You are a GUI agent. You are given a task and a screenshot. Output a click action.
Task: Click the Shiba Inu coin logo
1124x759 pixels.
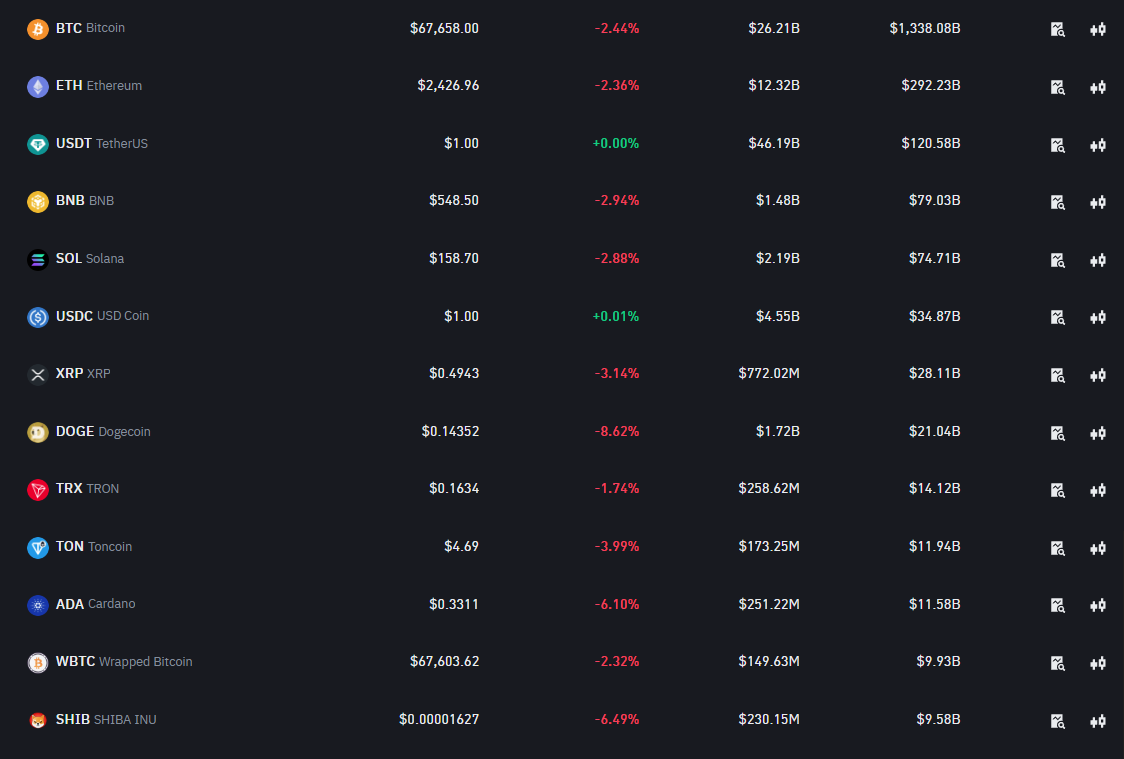38,721
